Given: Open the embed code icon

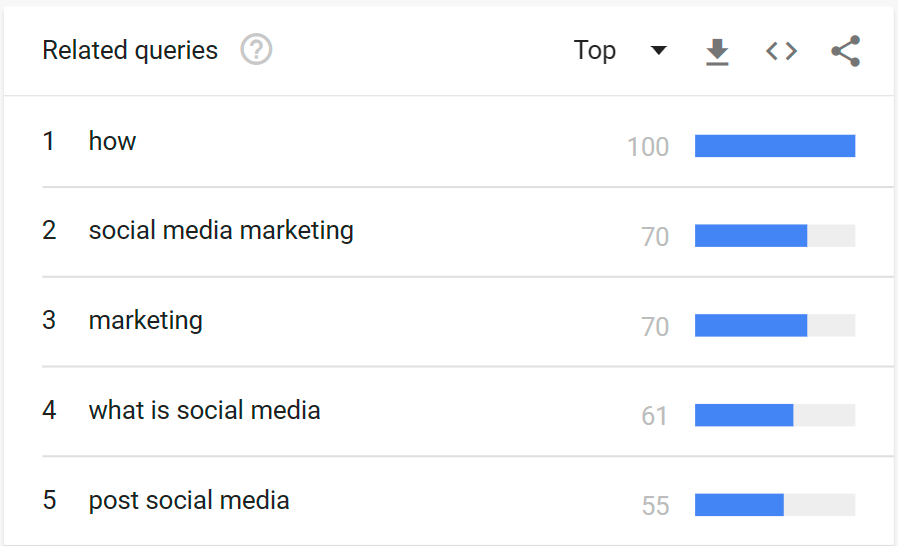Looking at the screenshot, I should [781, 51].
